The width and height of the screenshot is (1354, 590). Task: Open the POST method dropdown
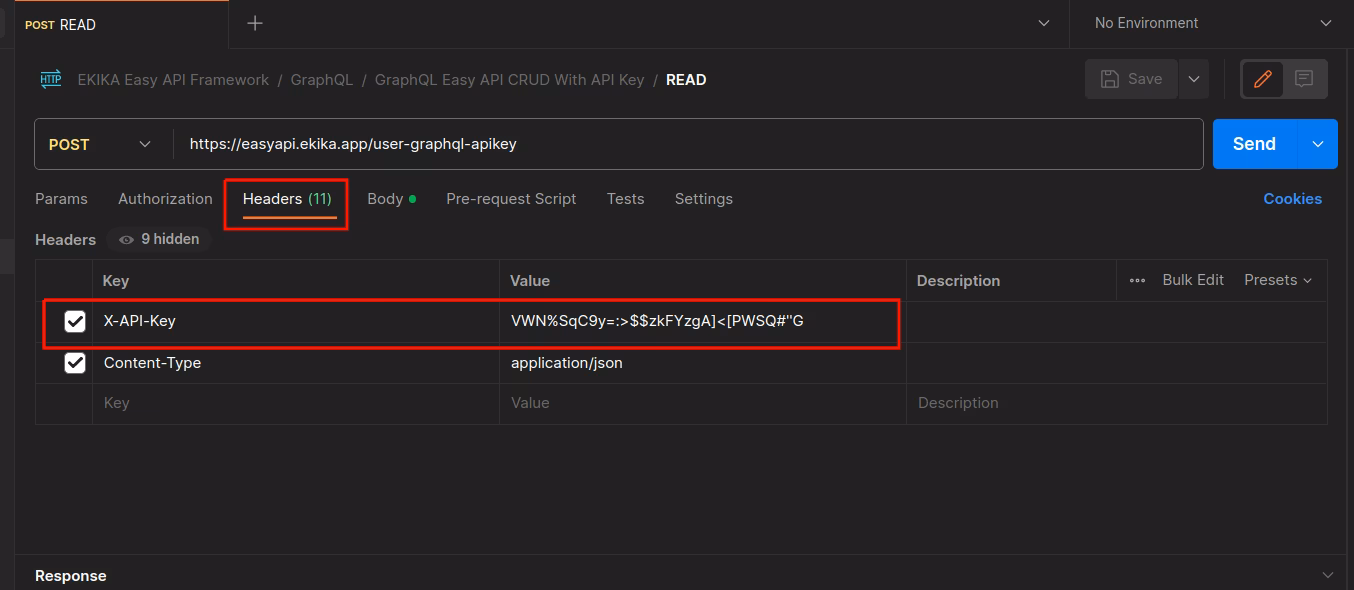[101, 144]
